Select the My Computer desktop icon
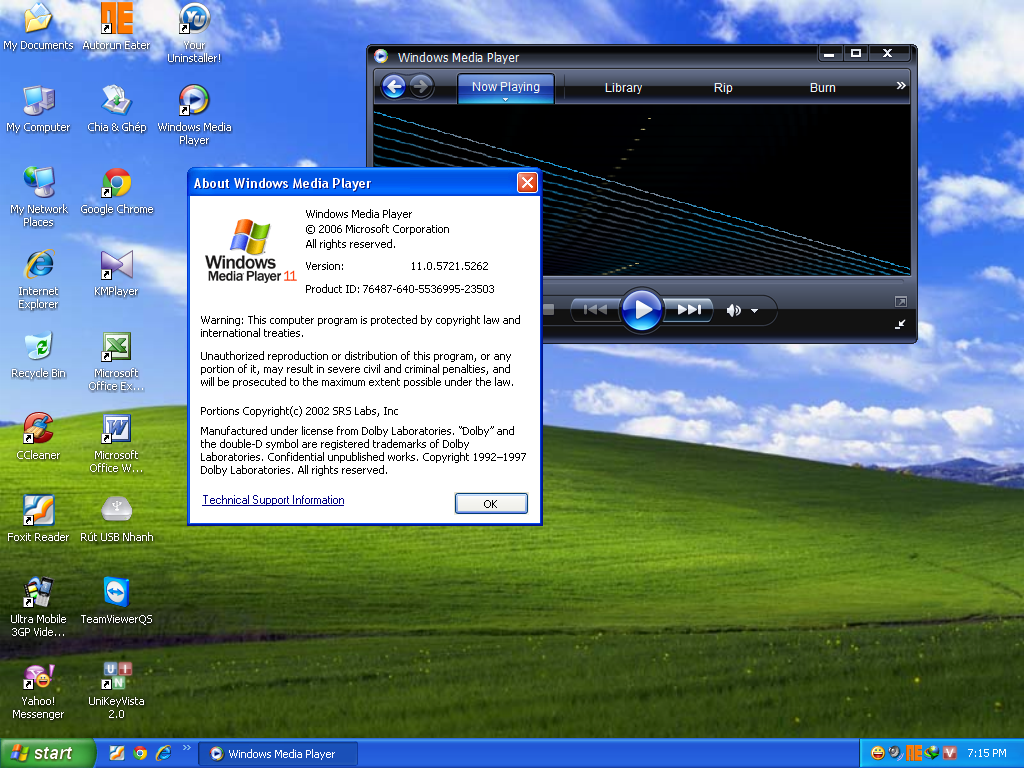This screenshot has width=1024, height=768. (x=38, y=109)
